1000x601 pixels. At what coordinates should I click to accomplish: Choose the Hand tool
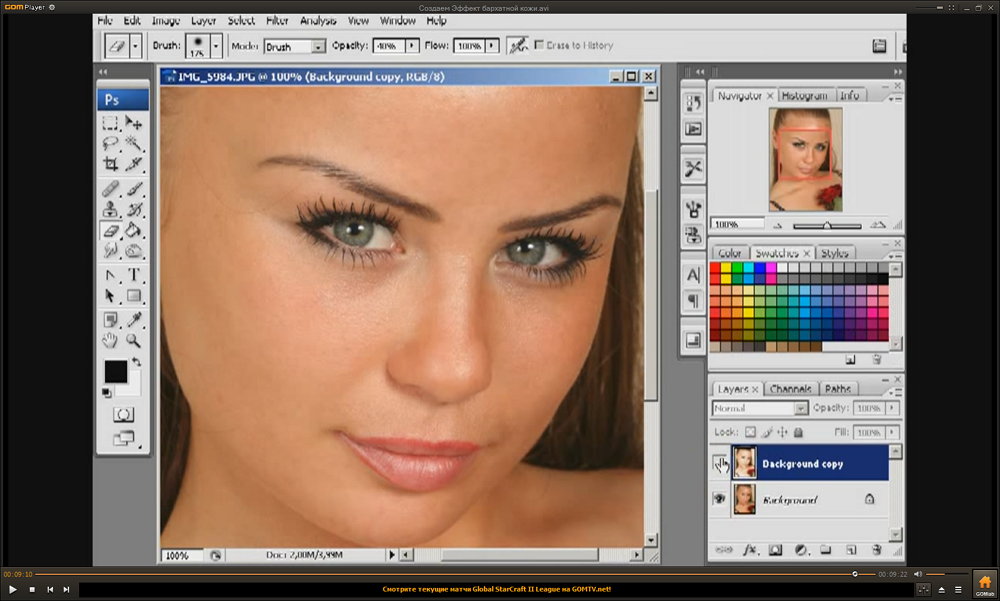point(111,340)
